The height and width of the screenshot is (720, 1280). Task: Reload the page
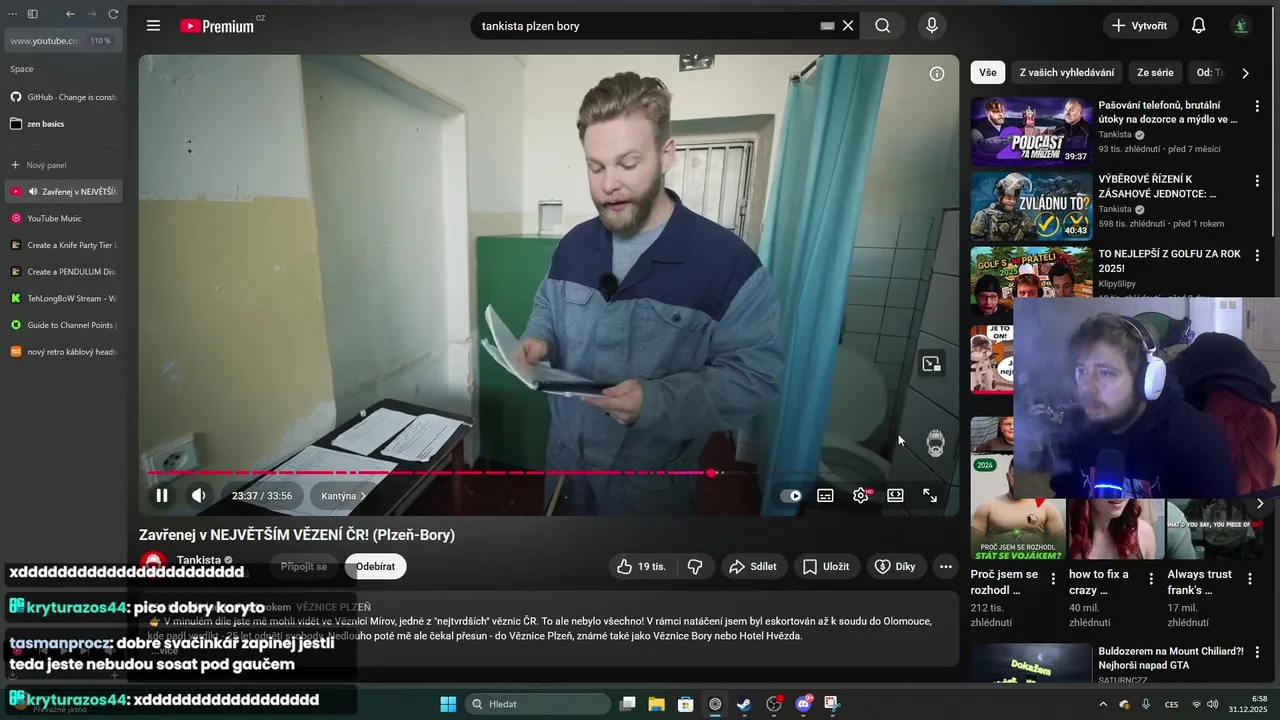113,14
